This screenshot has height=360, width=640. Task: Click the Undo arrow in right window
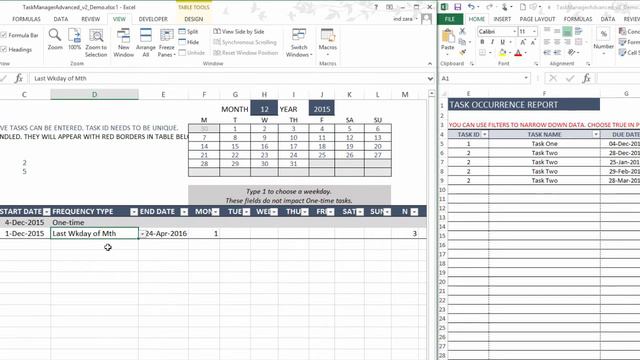tap(471, 7)
